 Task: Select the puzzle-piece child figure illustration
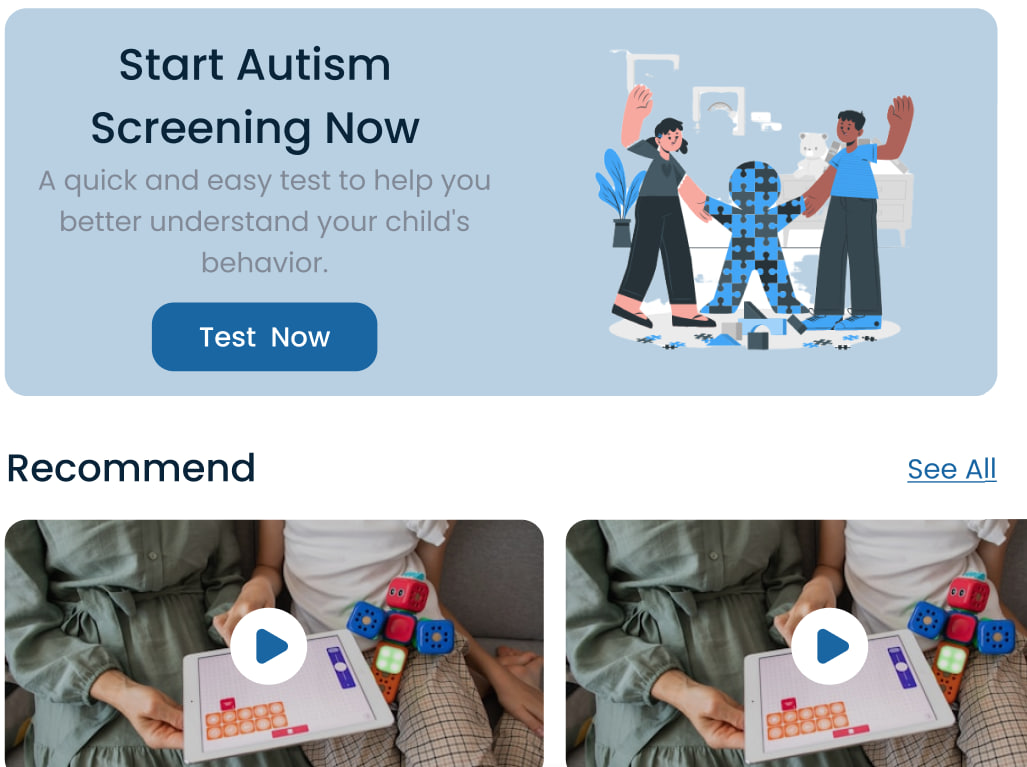[755, 239]
